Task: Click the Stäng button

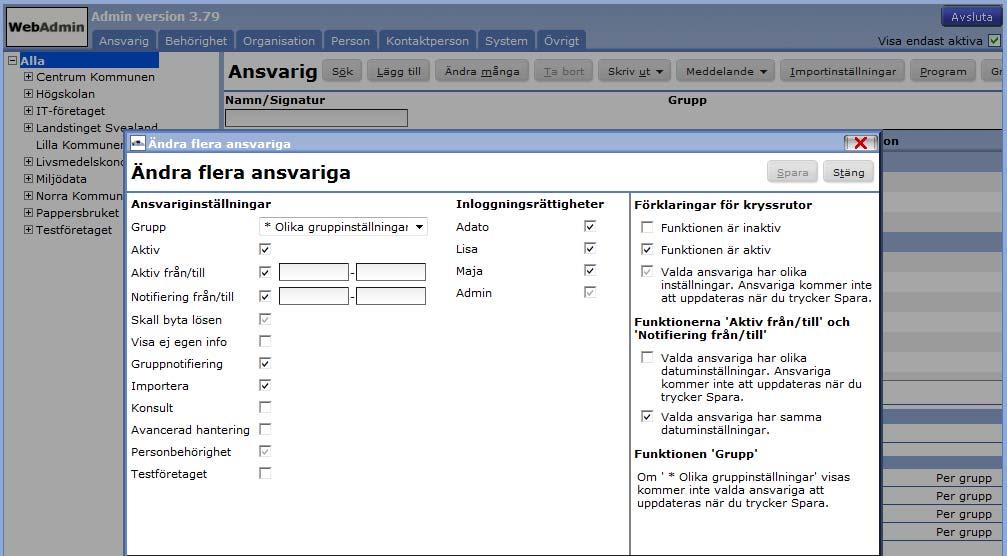Action: pyautogui.click(x=848, y=172)
